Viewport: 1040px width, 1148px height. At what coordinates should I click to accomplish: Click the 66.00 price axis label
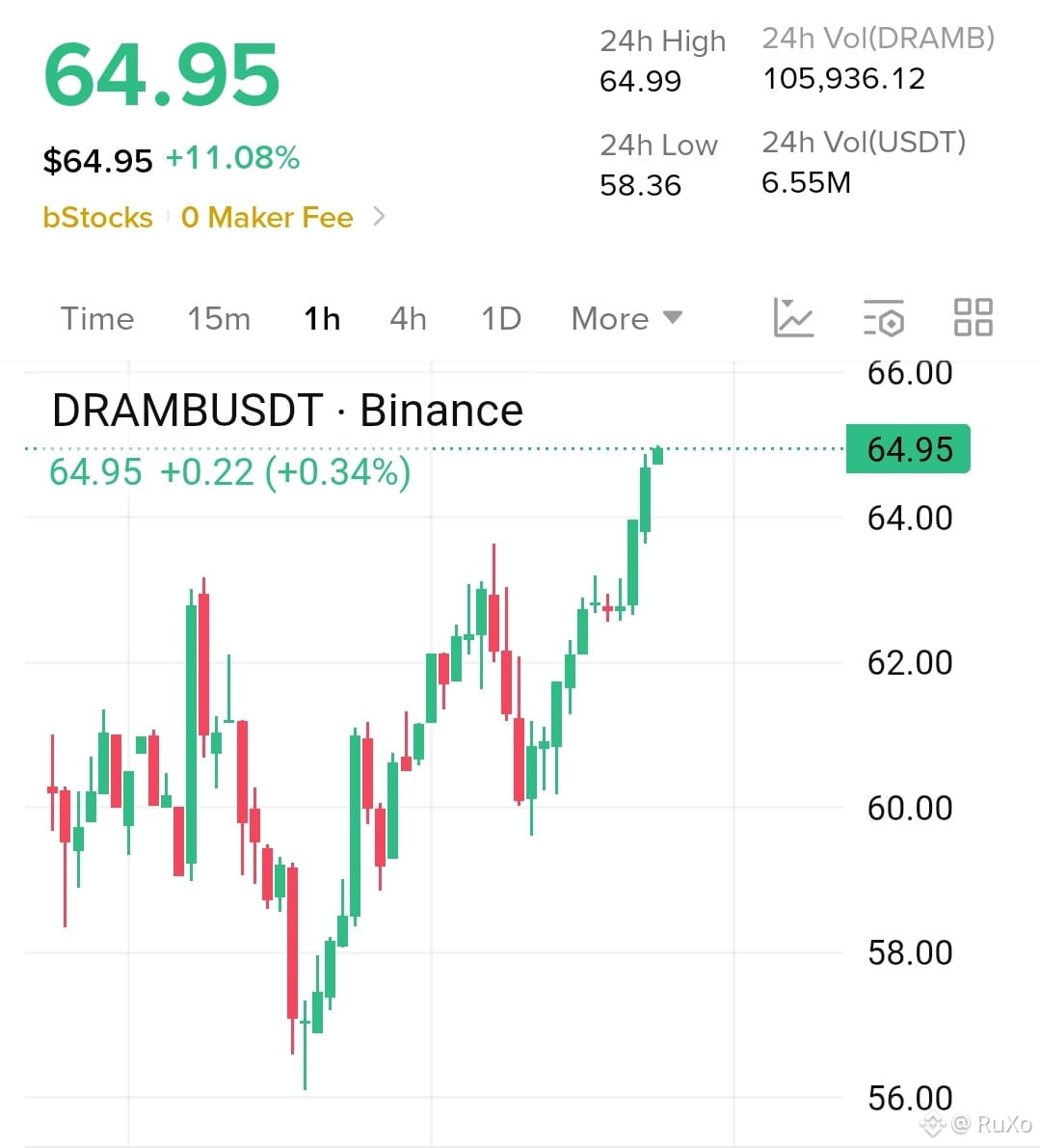[x=910, y=373]
